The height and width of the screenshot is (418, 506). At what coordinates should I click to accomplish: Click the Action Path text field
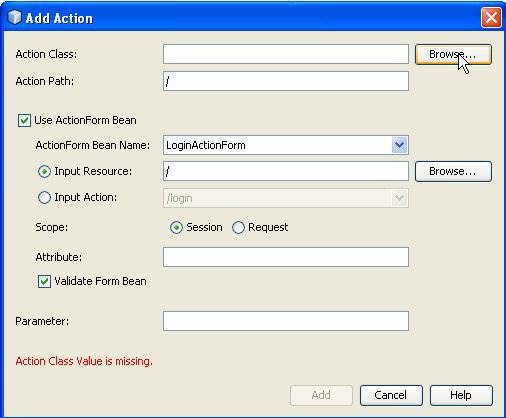click(286, 81)
